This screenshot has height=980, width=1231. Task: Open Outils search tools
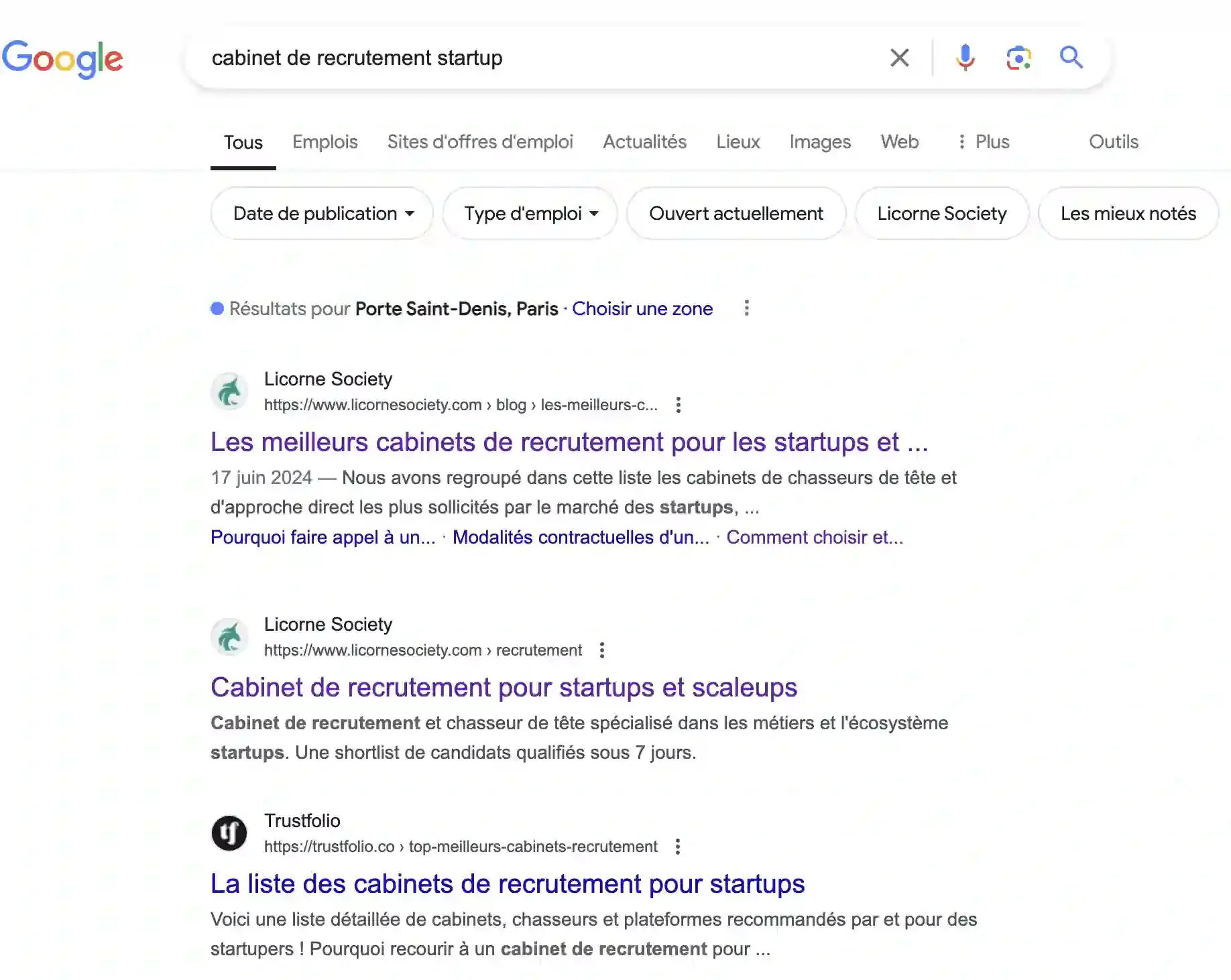click(x=1113, y=142)
